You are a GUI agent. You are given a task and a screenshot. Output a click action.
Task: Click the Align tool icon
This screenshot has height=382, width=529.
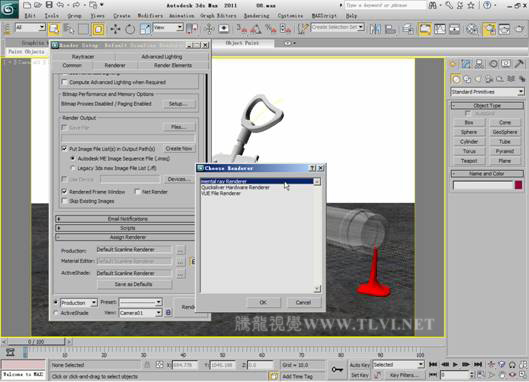click(x=390, y=29)
